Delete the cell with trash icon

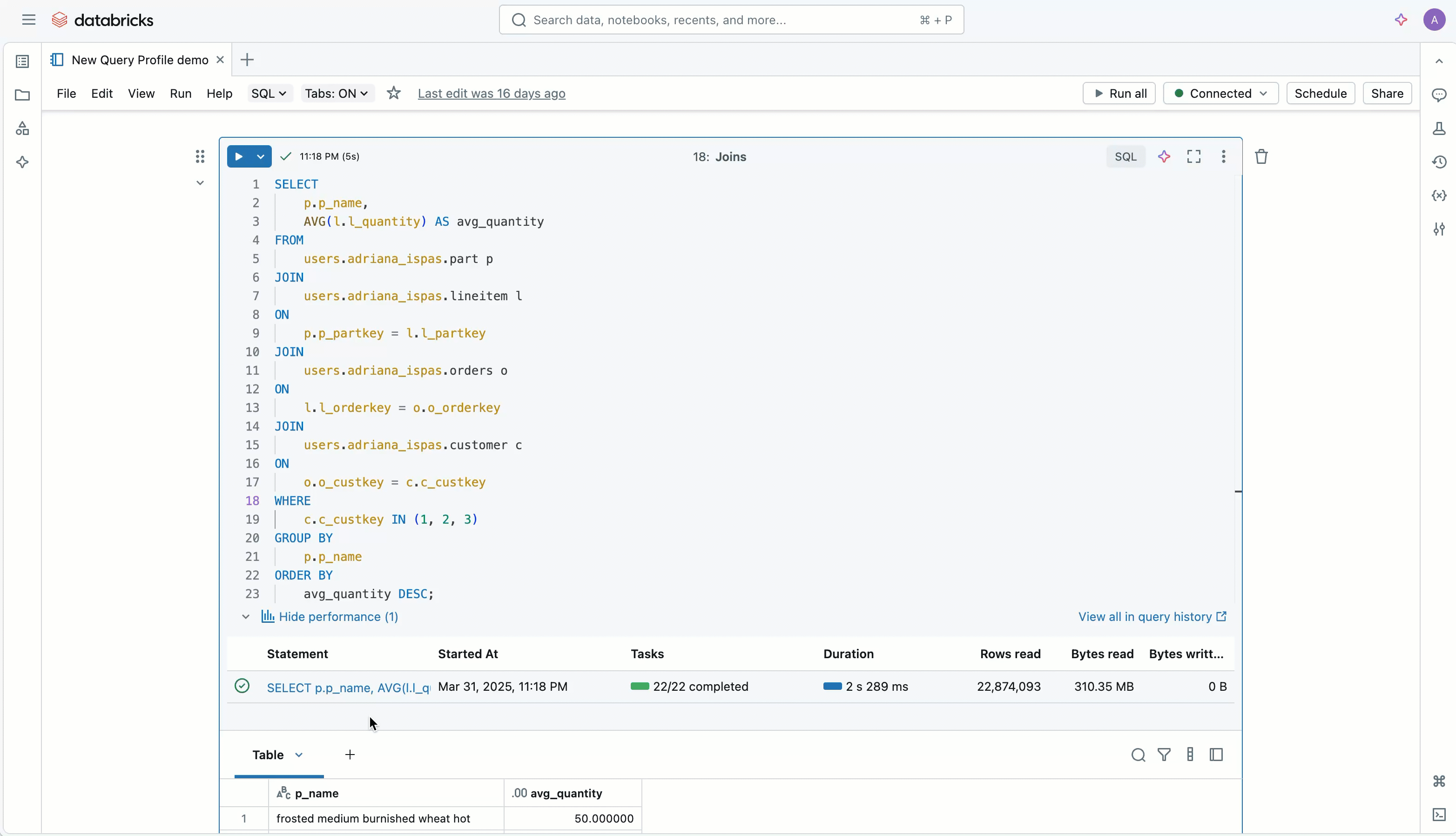pos(1261,157)
